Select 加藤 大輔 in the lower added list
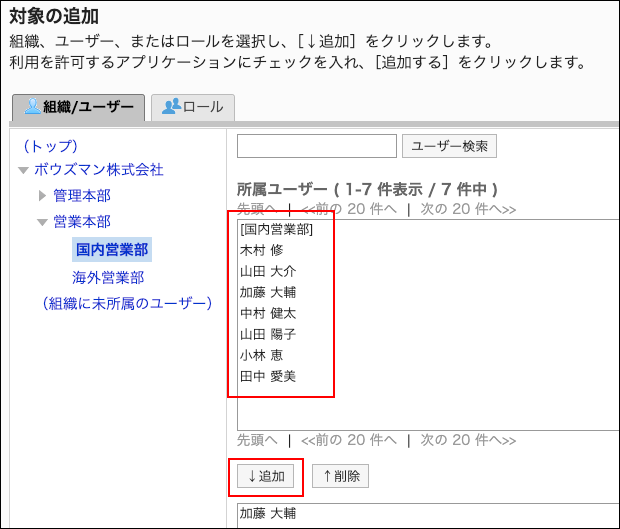Viewport: 620px width, 529px height. [268, 514]
